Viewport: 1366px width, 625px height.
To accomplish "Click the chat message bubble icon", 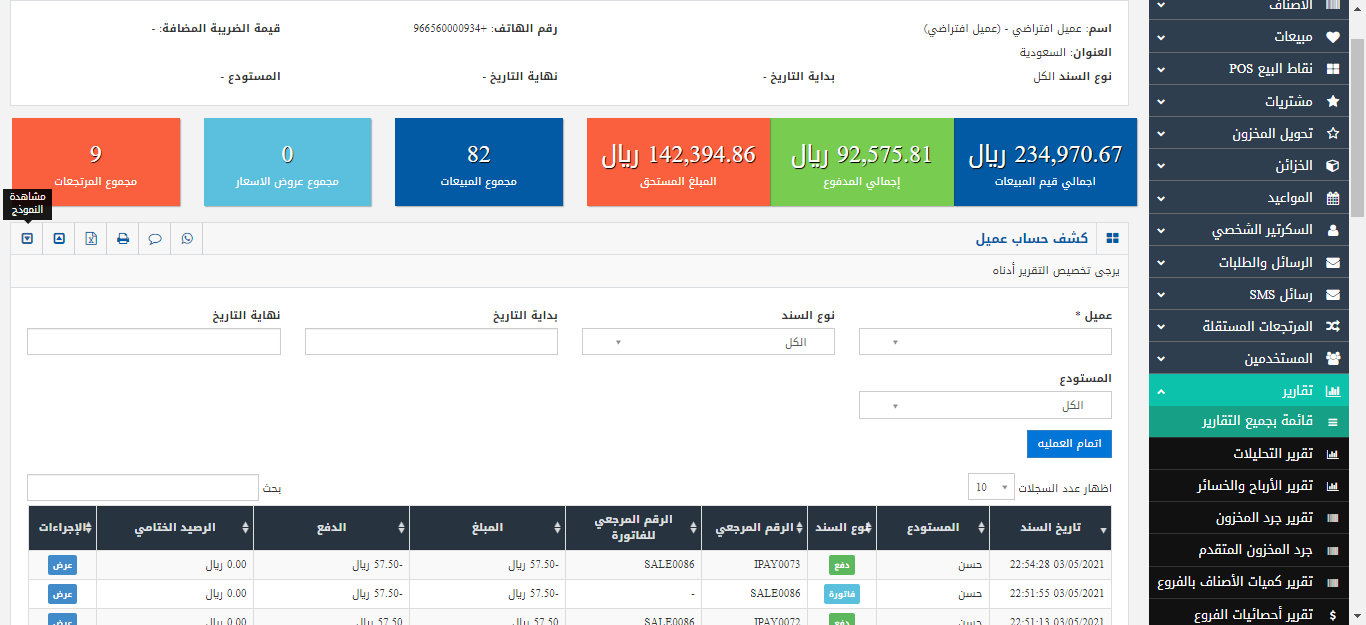I will [155, 239].
